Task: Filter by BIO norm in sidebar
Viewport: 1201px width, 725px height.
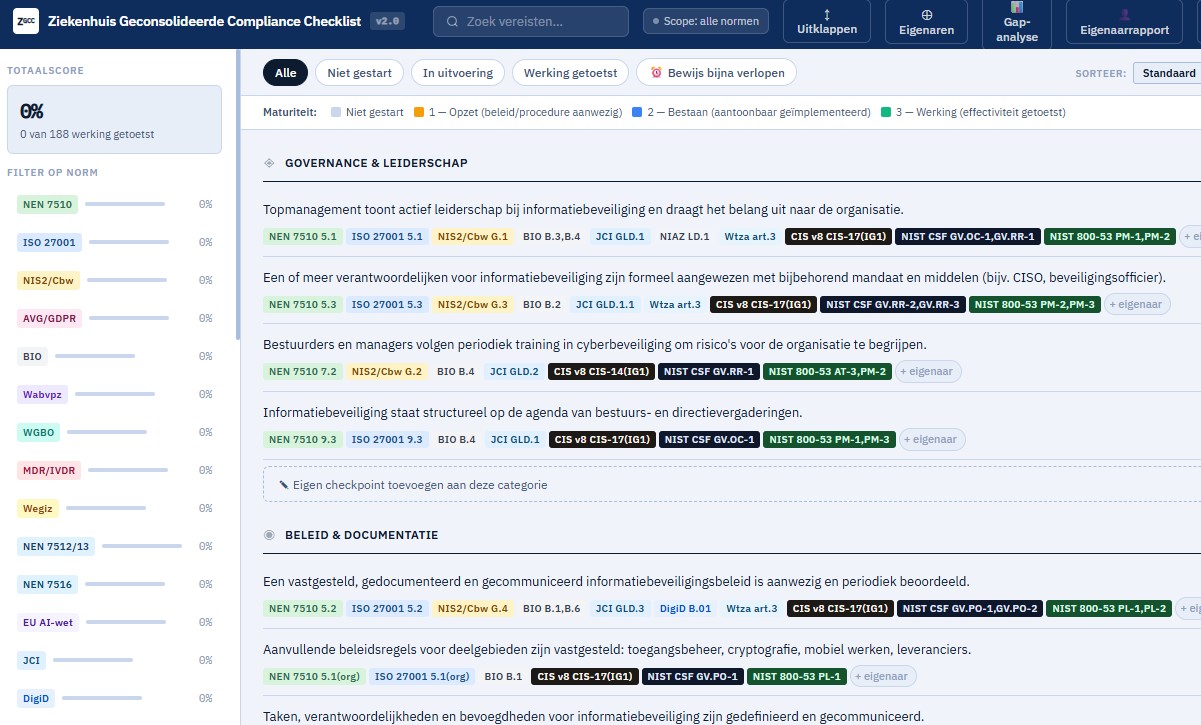Action: (x=32, y=356)
